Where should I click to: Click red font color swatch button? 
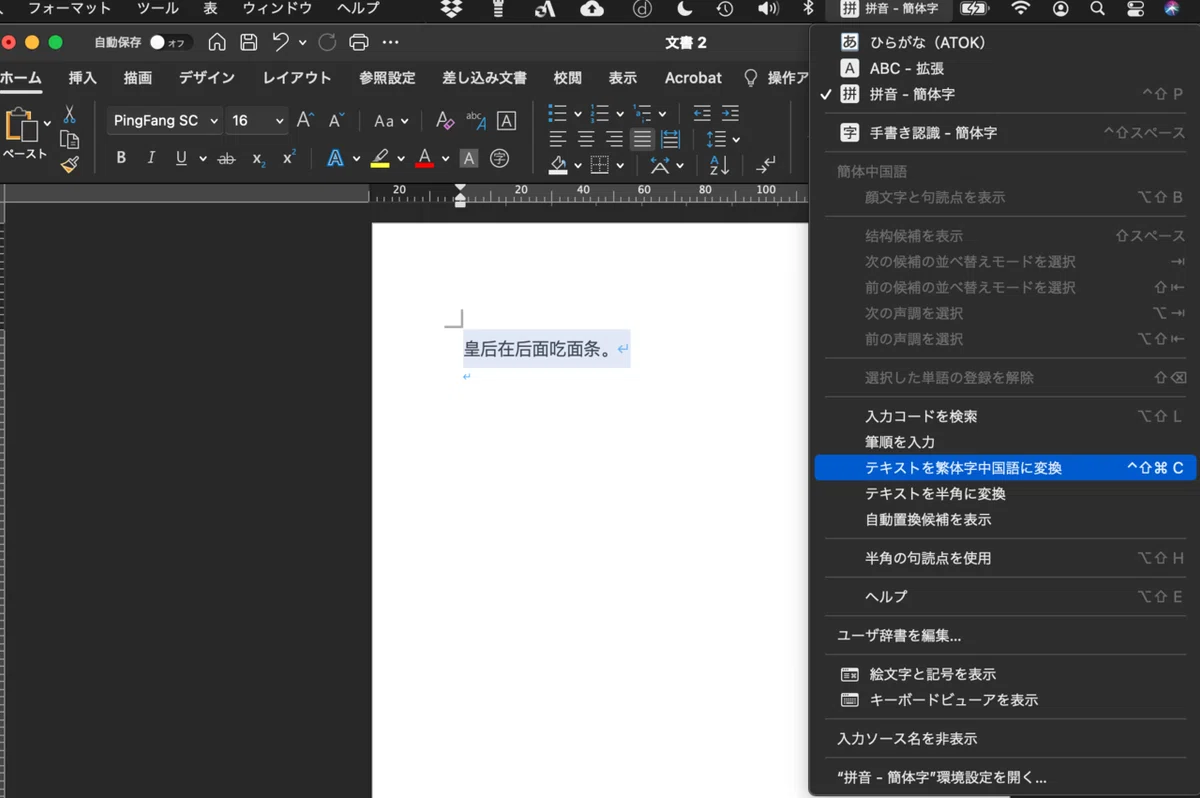[x=424, y=158]
